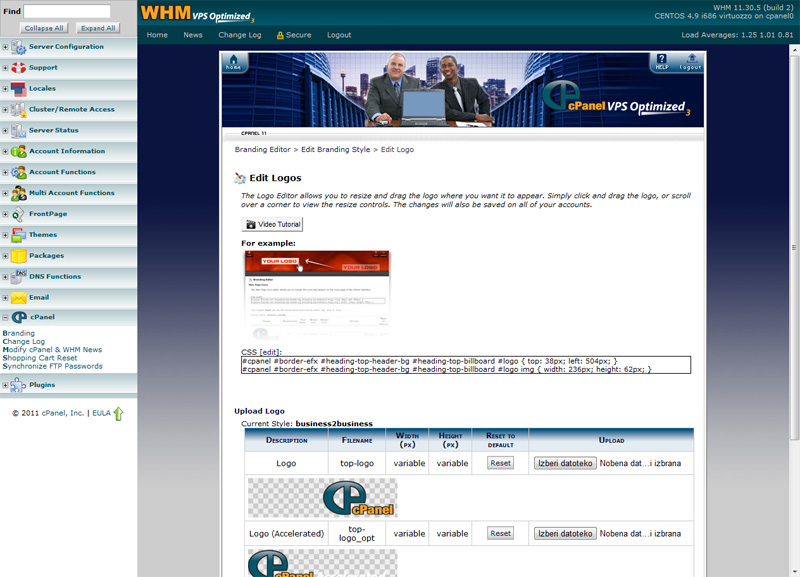Select Logout in the top menu
Screen dimensions: 800x577
tap(339, 35)
